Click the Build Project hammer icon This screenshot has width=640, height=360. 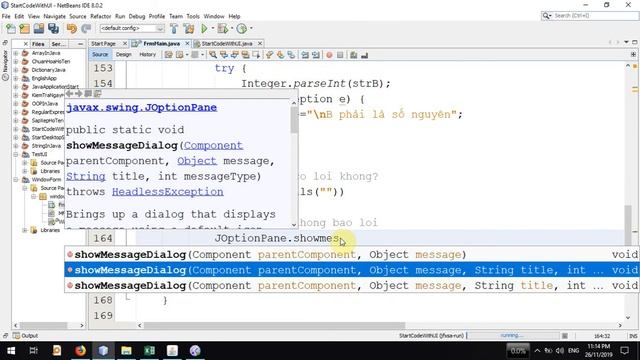point(174,29)
